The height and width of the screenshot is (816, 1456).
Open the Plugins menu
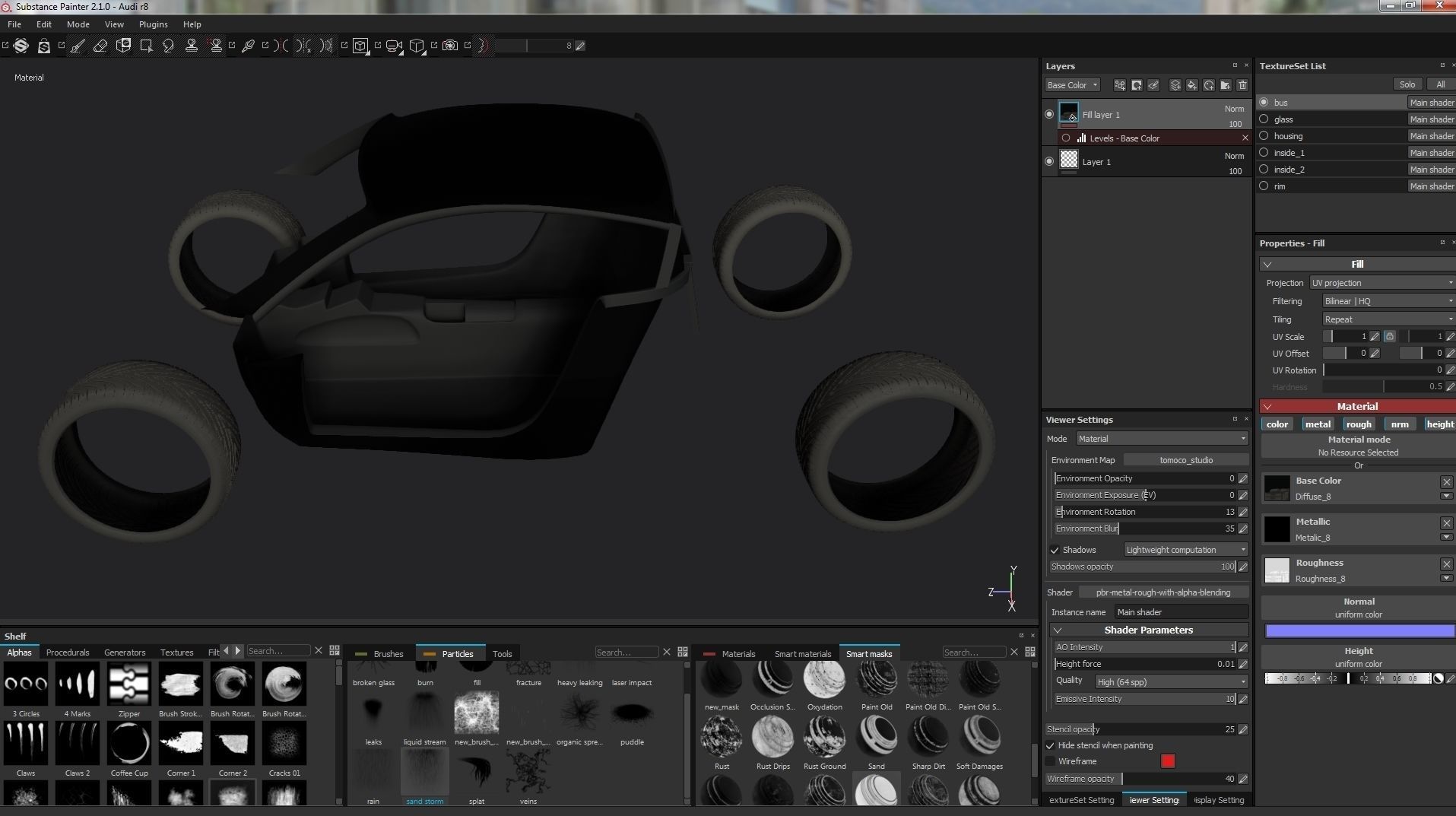[x=153, y=24]
